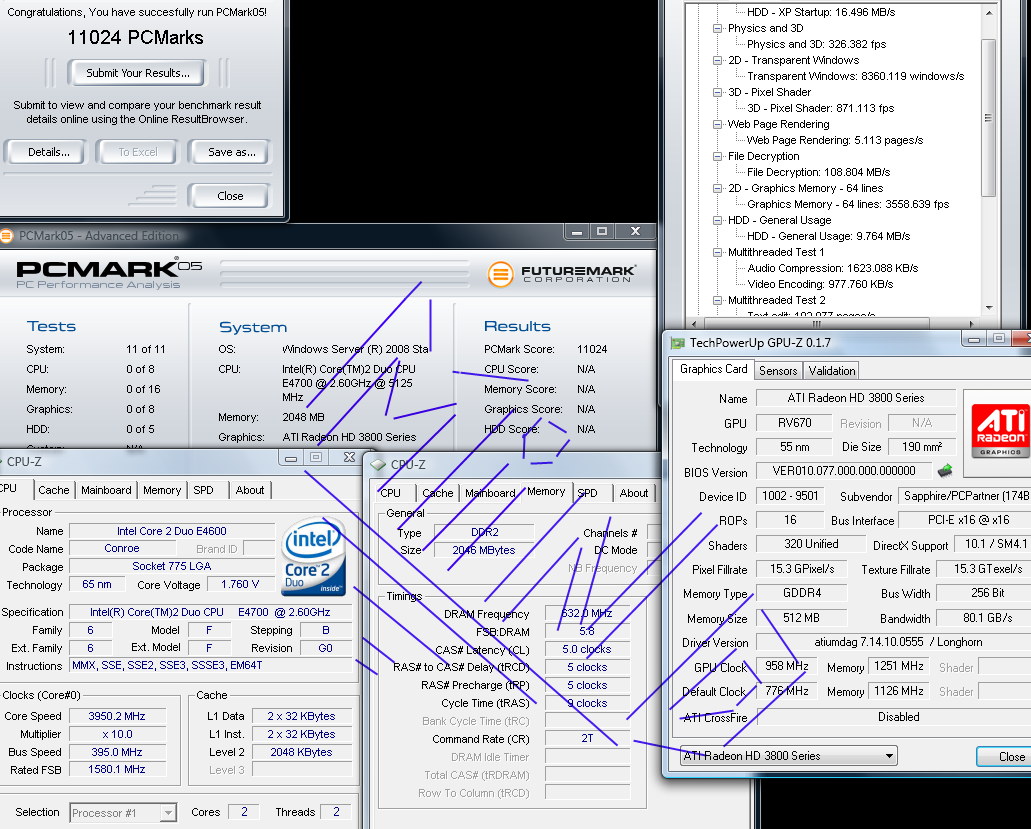The height and width of the screenshot is (829, 1031).
Task: Minimize the GPU-Z window
Action: point(974,339)
